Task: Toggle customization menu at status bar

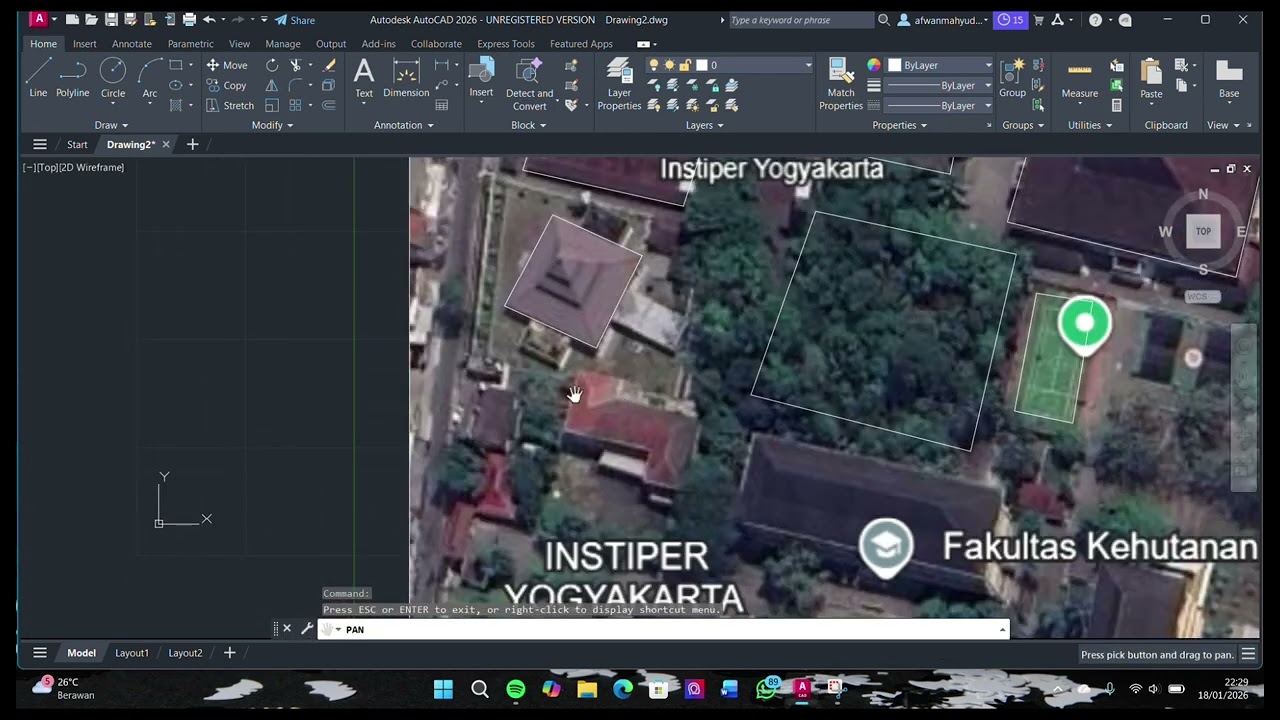Action: pyautogui.click(x=1248, y=655)
